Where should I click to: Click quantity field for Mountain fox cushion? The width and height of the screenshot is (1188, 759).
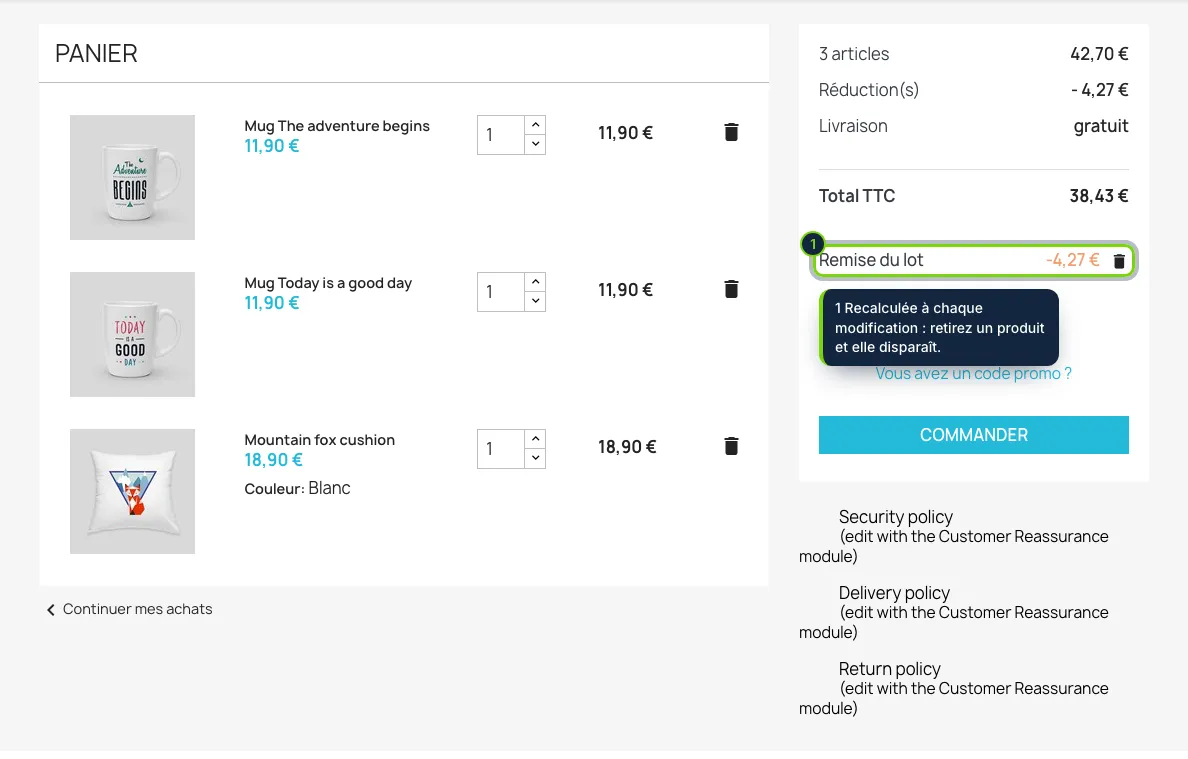coord(501,448)
